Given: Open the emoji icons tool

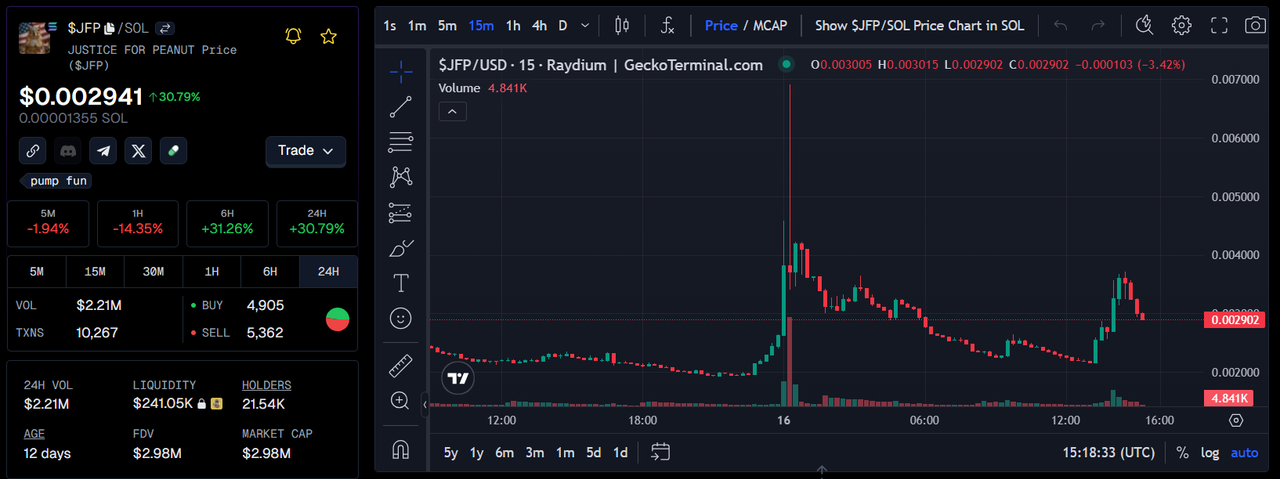Looking at the screenshot, I should [x=401, y=318].
